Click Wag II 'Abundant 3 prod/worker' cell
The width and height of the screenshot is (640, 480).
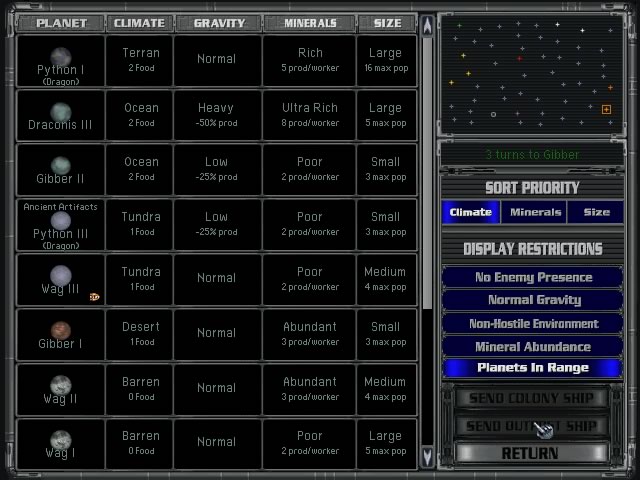(x=309, y=389)
